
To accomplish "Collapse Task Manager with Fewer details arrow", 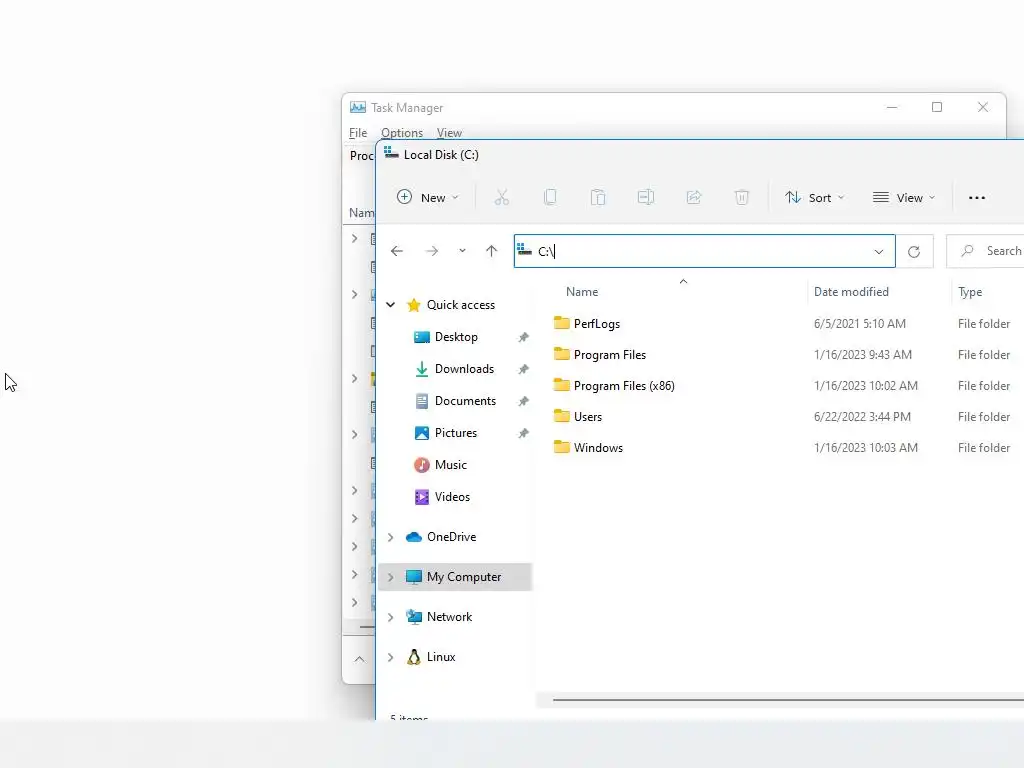I will coord(359,659).
